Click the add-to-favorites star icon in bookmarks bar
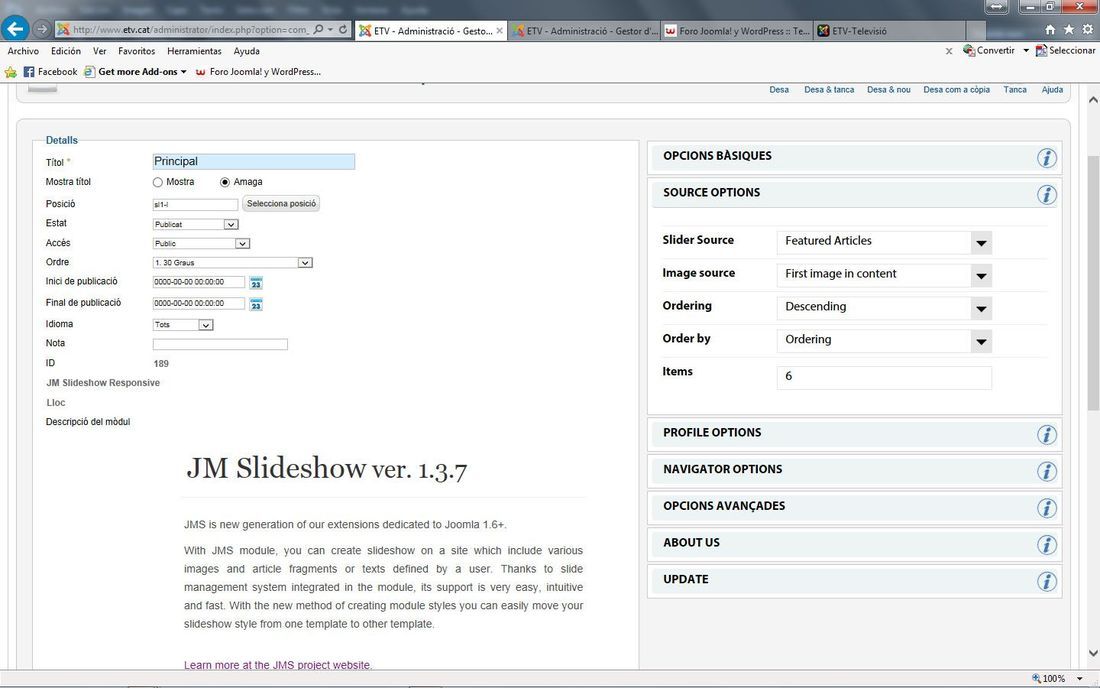The width and height of the screenshot is (1100, 688). tap(11, 72)
